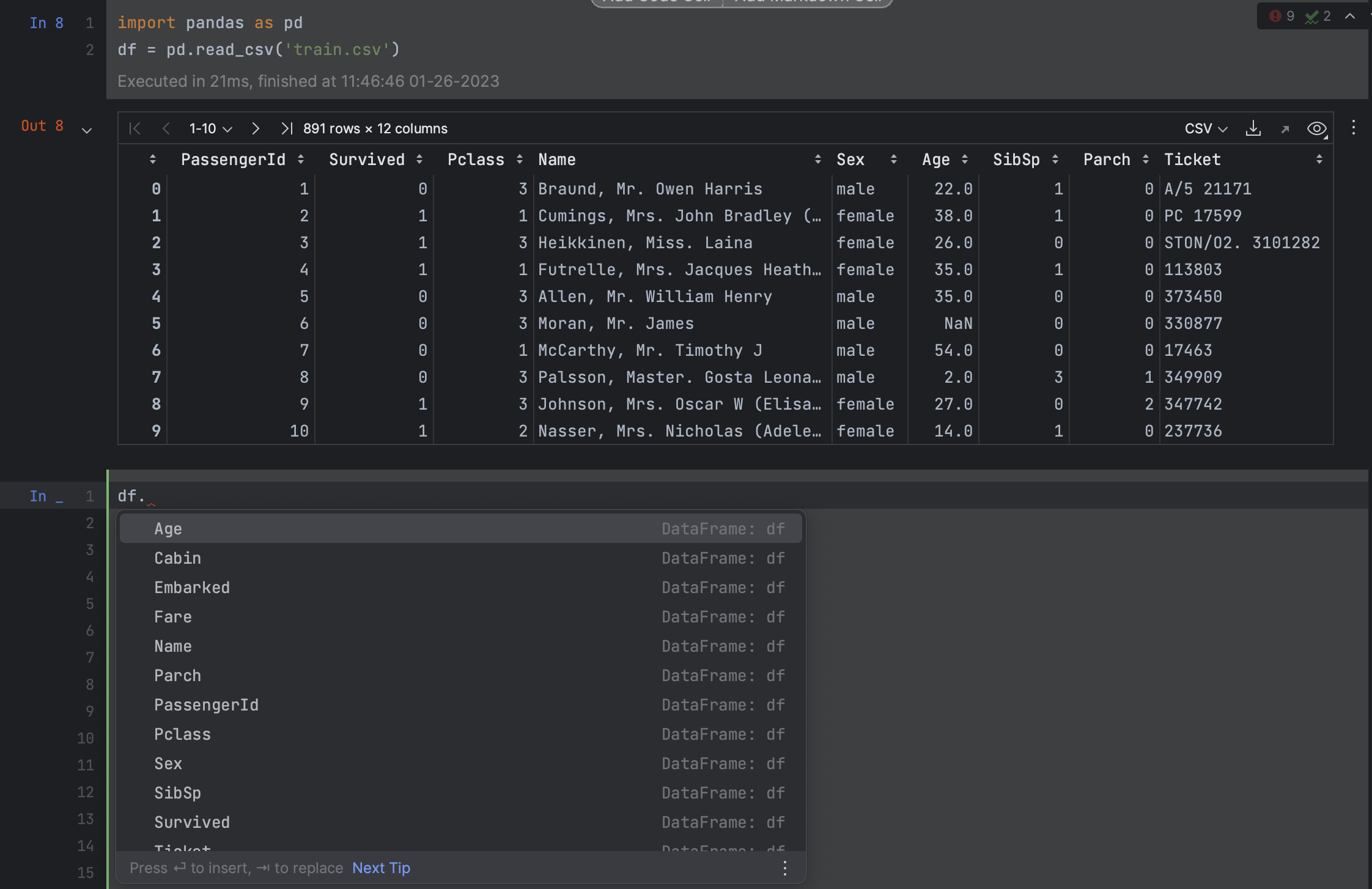Viewport: 1372px width, 889px height.
Task: Choose PassengerId completion suggestion
Action: 206,705
